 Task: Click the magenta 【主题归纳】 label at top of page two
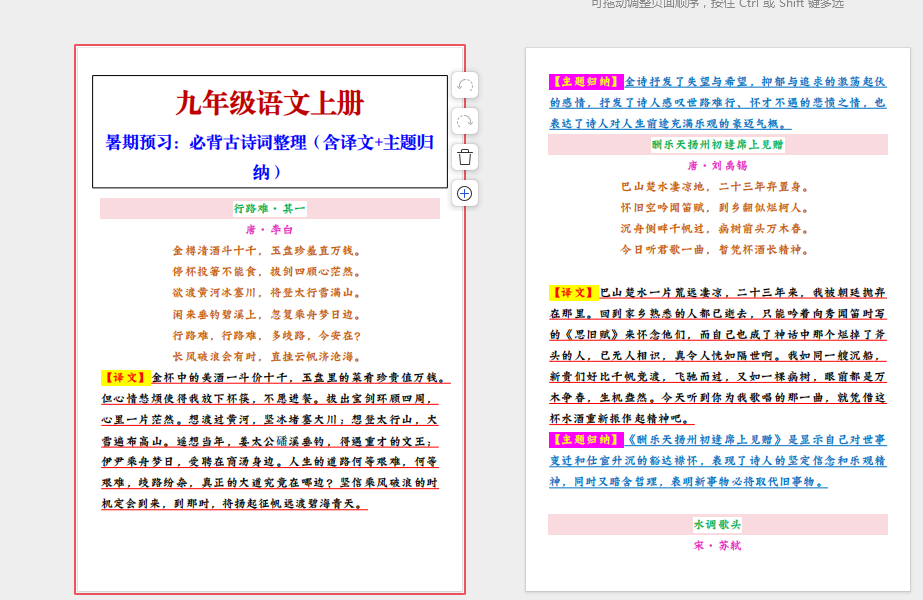coord(585,82)
